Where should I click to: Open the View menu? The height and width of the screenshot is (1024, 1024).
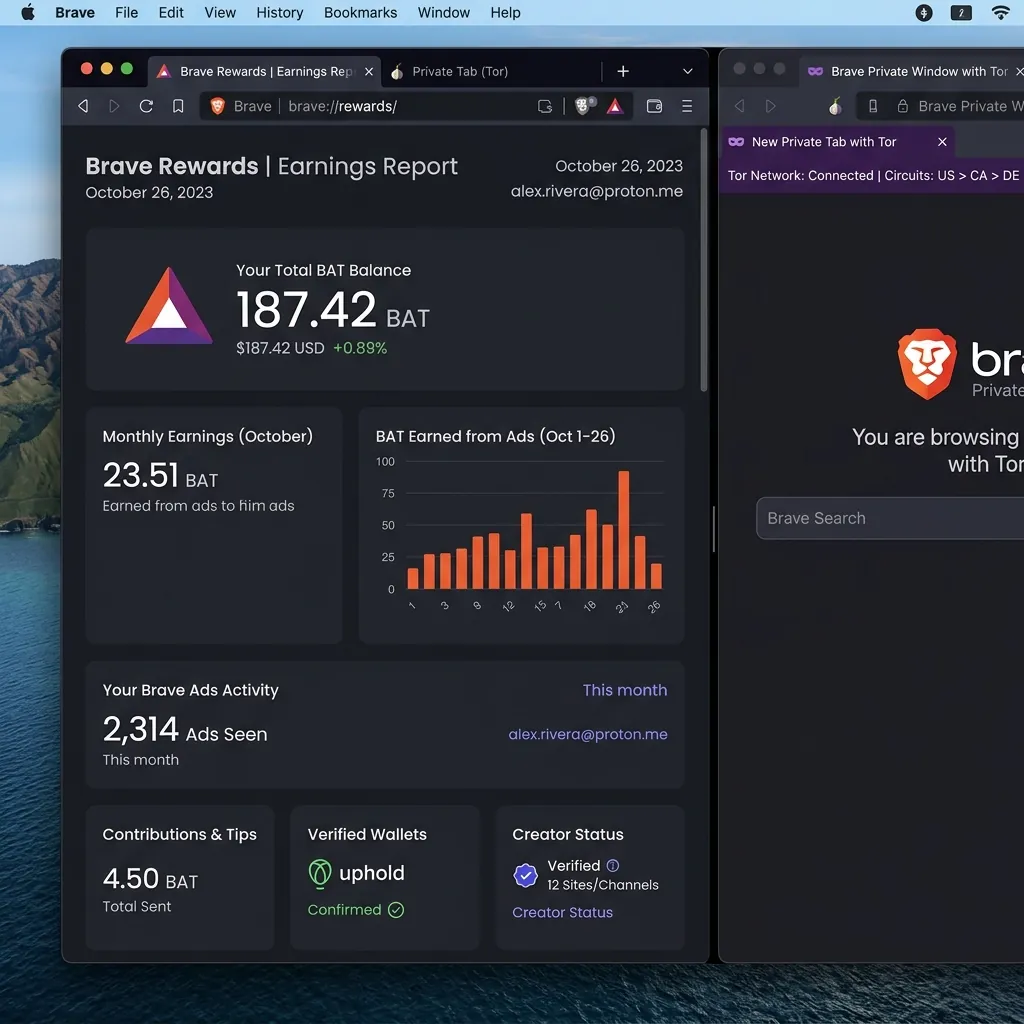tap(219, 12)
